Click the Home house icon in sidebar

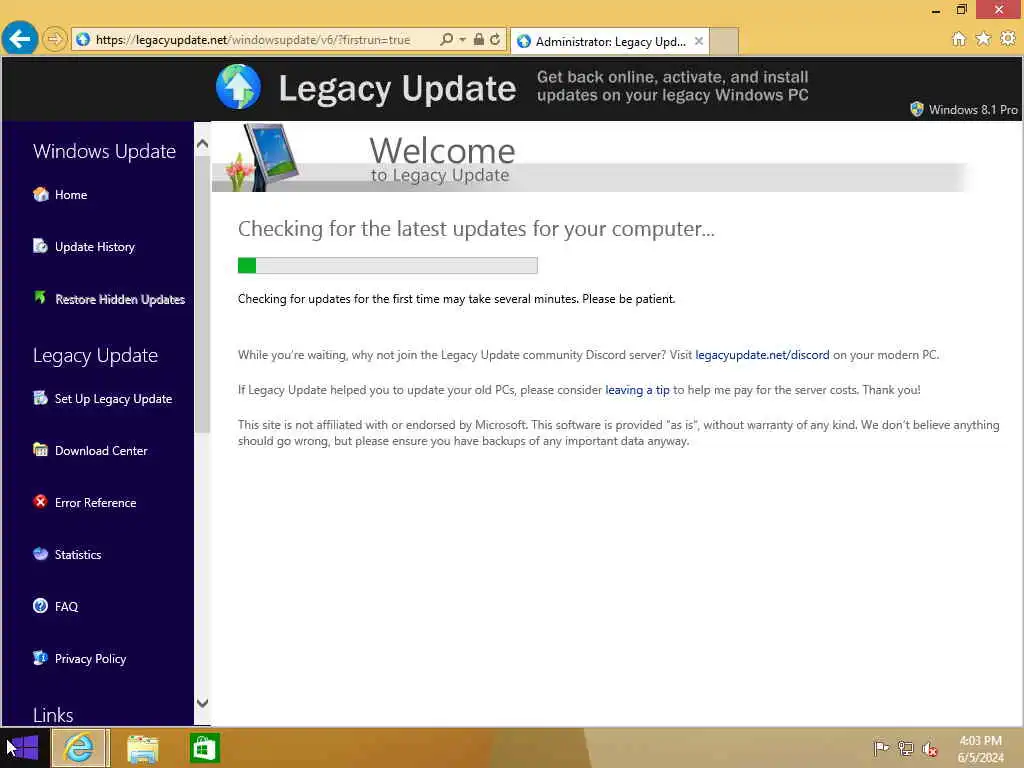(x=40, y=194)
